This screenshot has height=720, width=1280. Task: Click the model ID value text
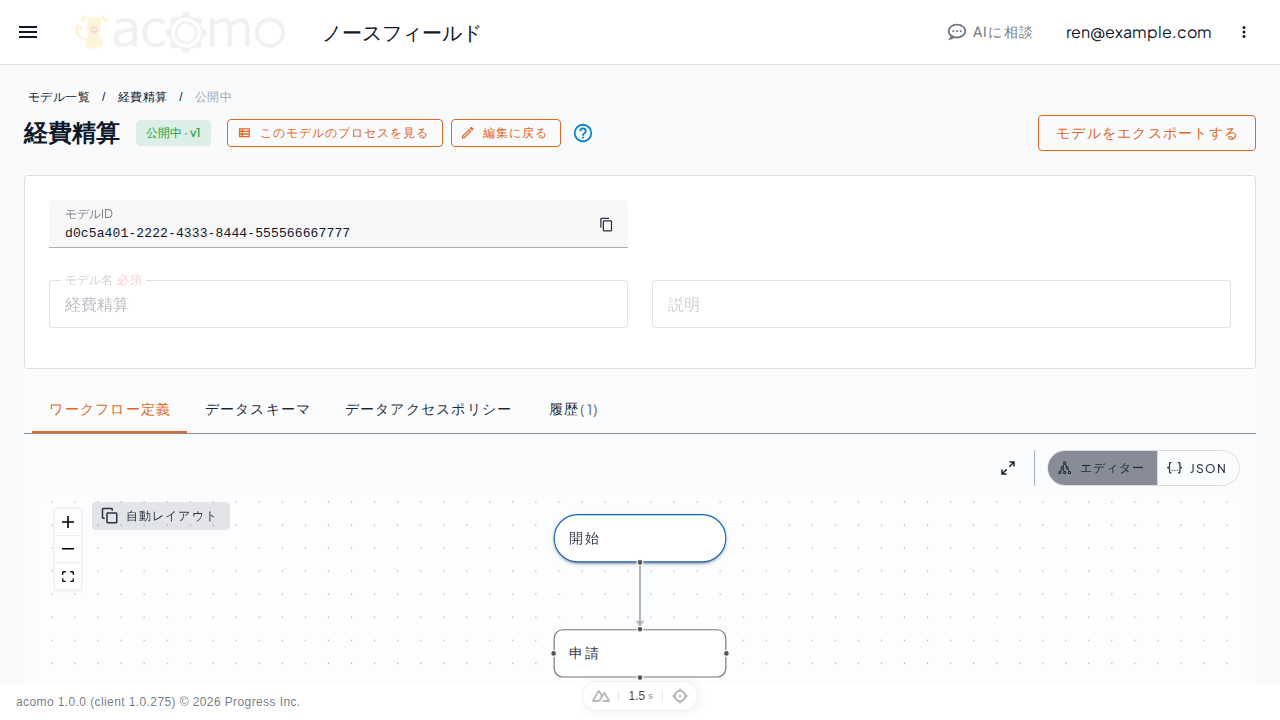pos(207,233)
